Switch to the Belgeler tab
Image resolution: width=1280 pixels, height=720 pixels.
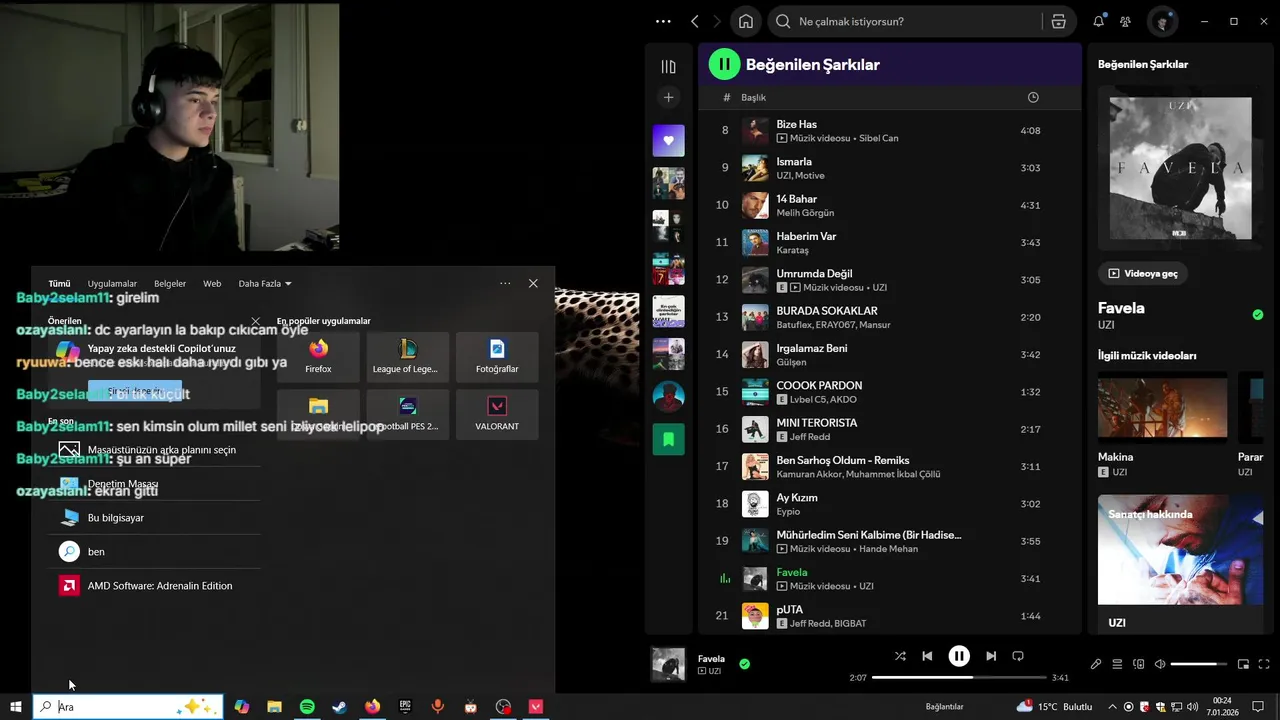click(170, 283)
